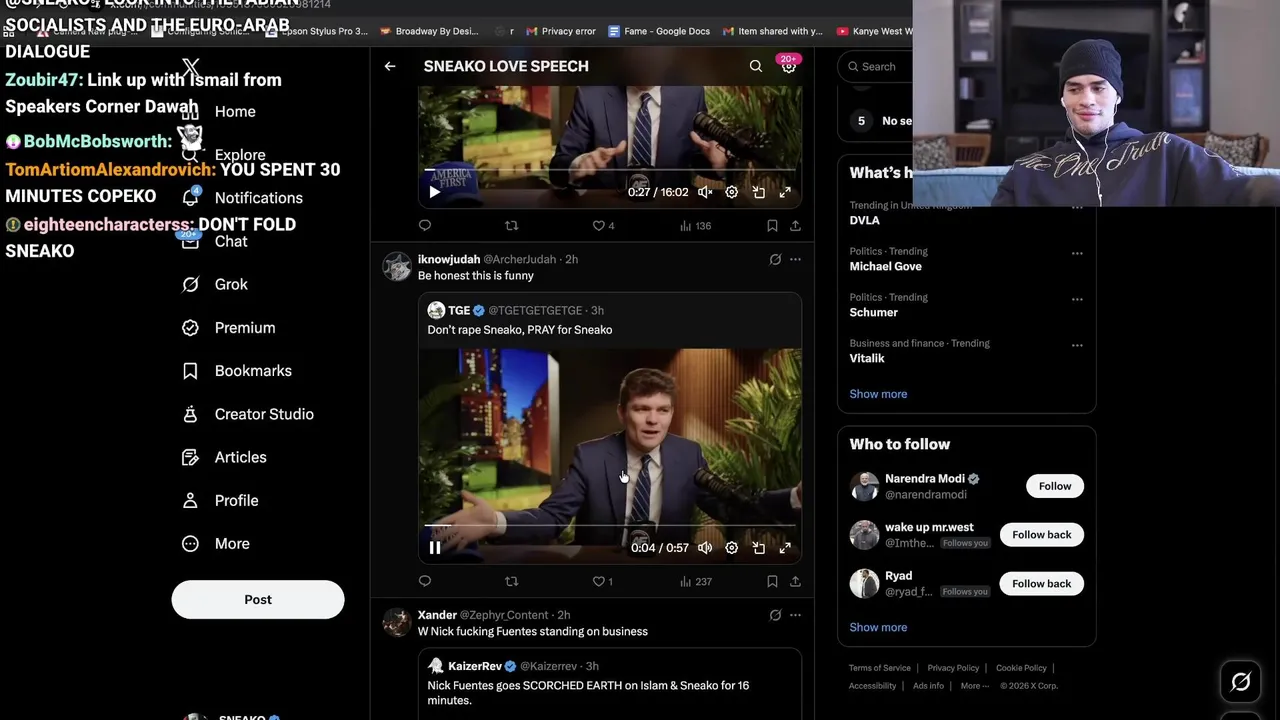
Task: Open settings gear on the 0:57 video
Action: (732, 547)
